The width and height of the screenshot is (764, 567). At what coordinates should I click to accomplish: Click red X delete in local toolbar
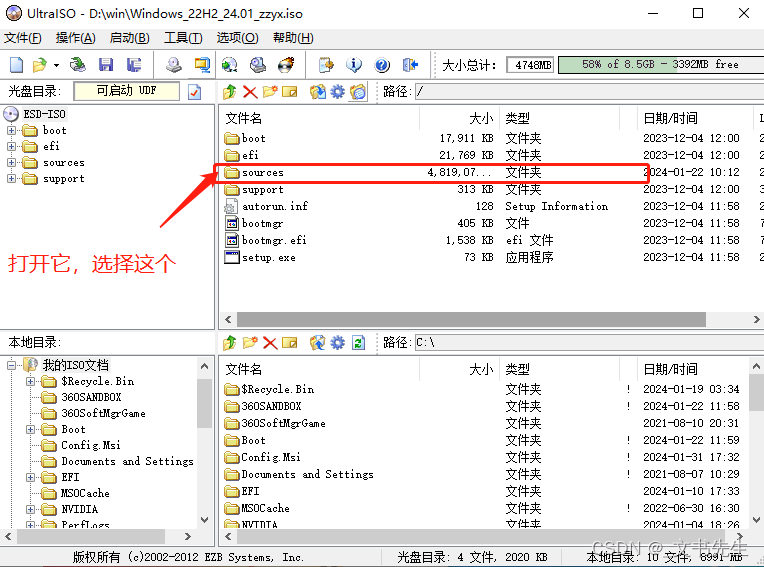(270, 343)
